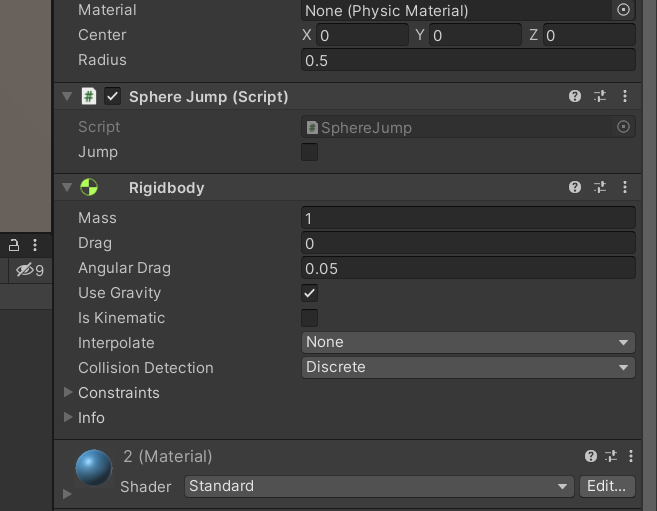Click the Sphere Jump script file icon
Image resolution: width=657 pixels, height=511 pixels.
pos(89,96)
